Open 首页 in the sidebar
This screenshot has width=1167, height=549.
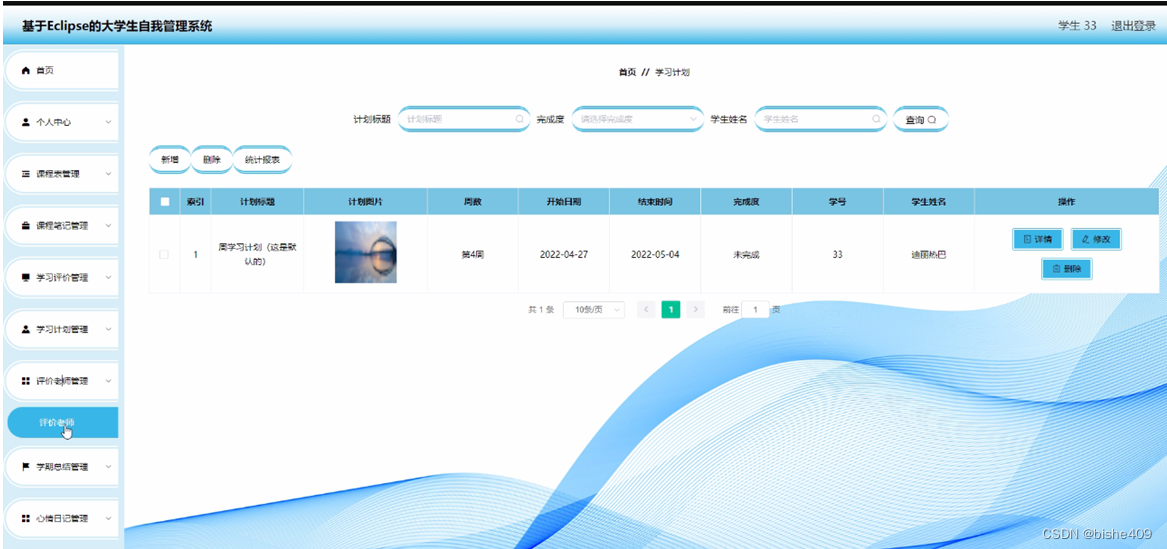click(x=61, y=71)
